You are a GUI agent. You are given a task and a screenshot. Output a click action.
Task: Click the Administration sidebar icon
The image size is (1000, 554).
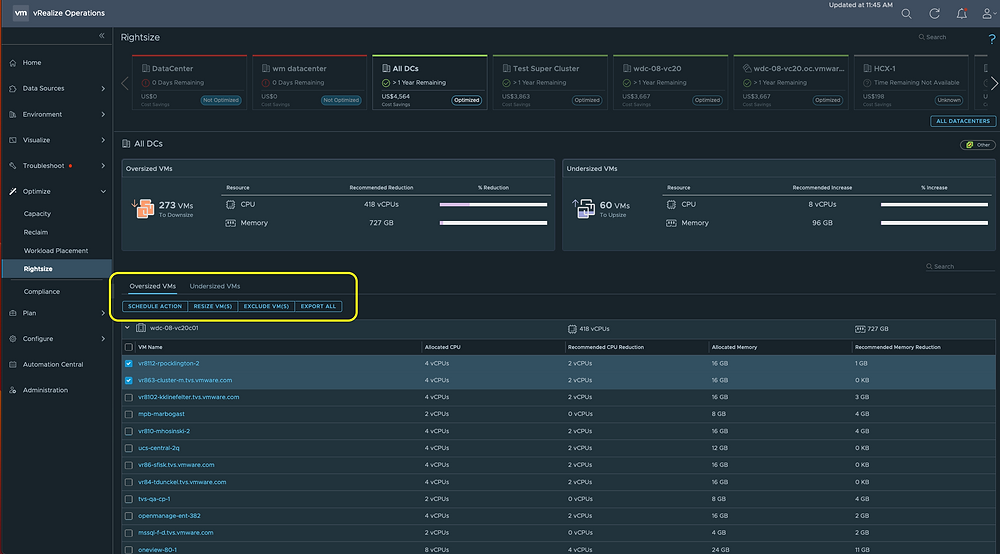pyautogui.click(x=13, y=390)
